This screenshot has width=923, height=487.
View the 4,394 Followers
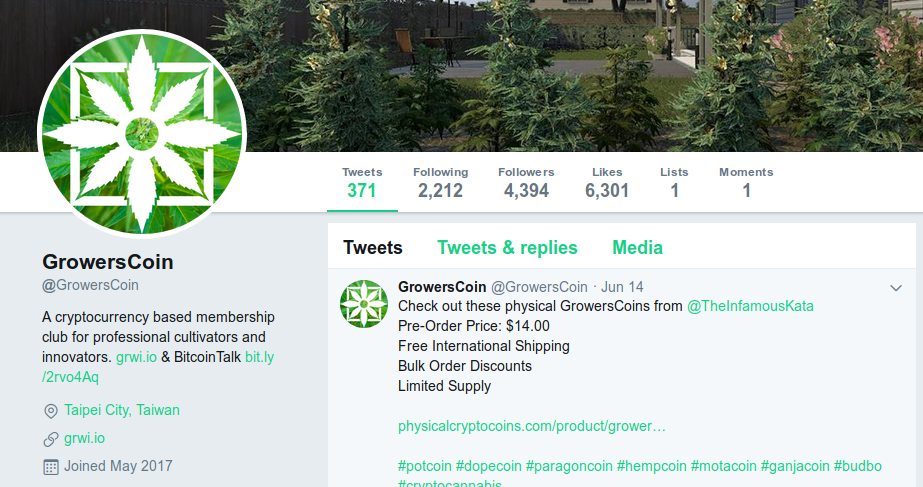526,183
